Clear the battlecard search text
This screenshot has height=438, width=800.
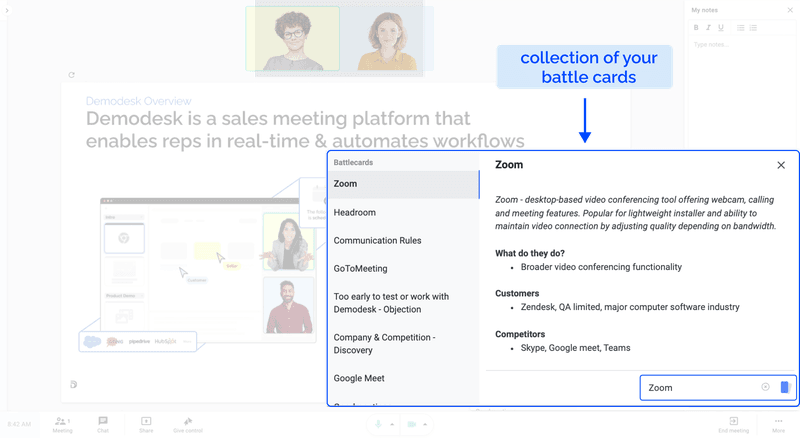[x=765, y=387]
